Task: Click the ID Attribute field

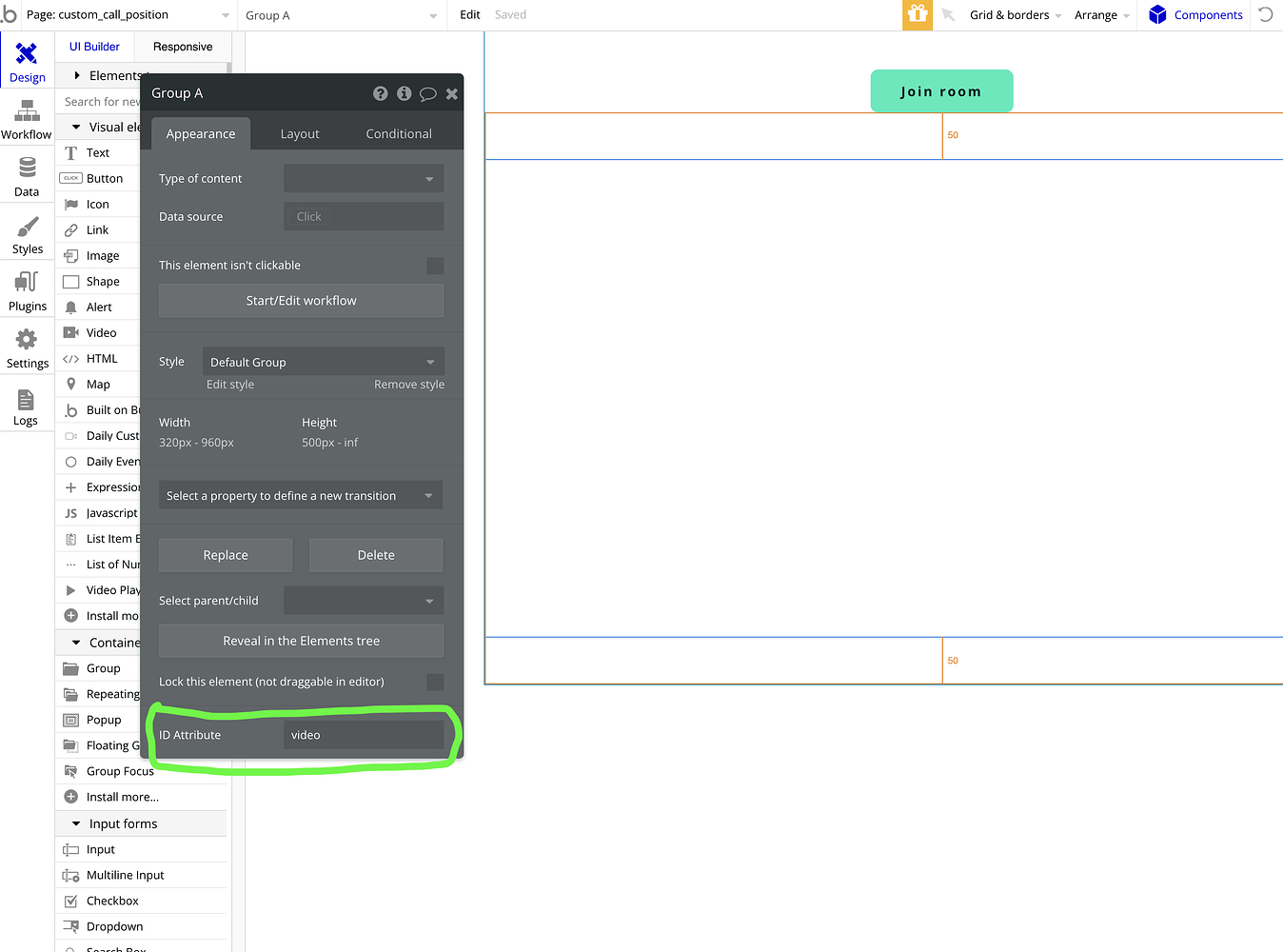Action: click(x=364, y=735)
